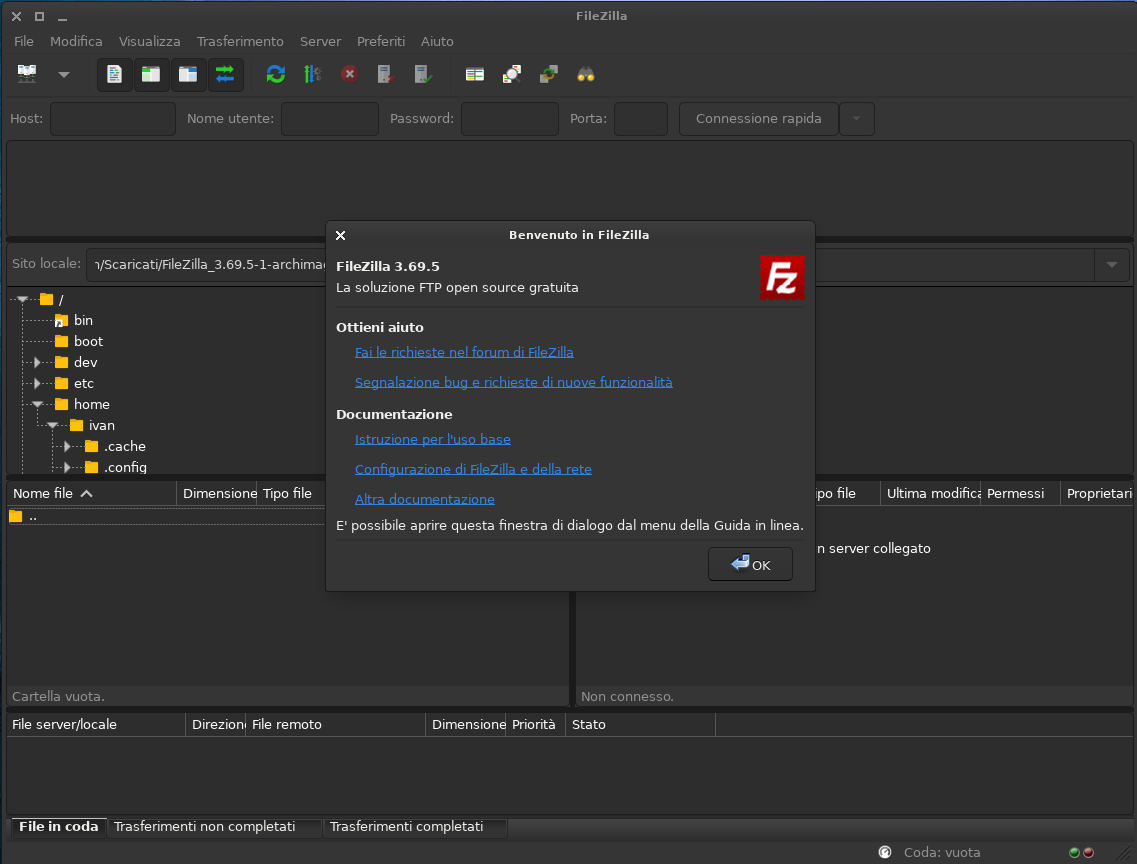Sort local list by Nome file
This screenshot has height=864, width=1137.
pos(92,494)
